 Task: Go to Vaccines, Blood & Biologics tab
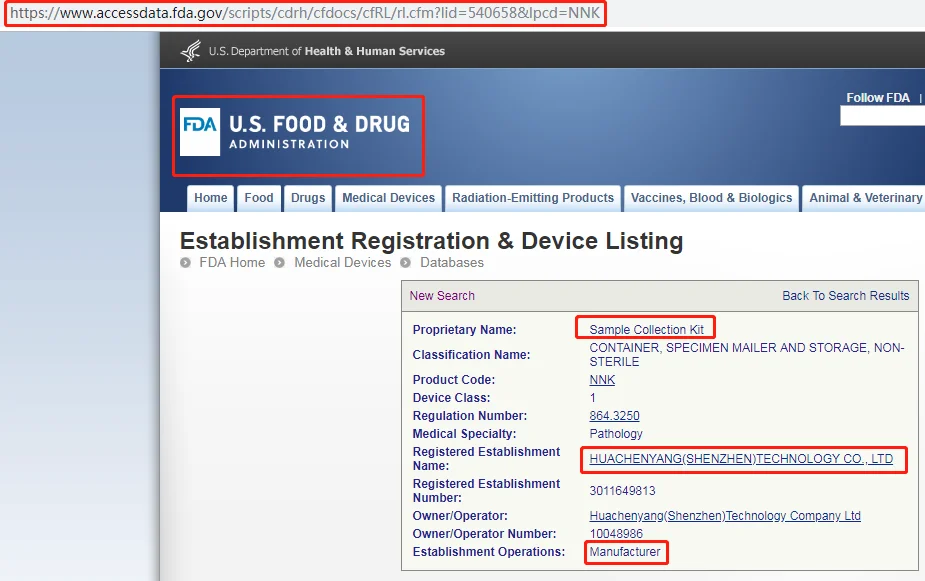click(x=711, y=198)
